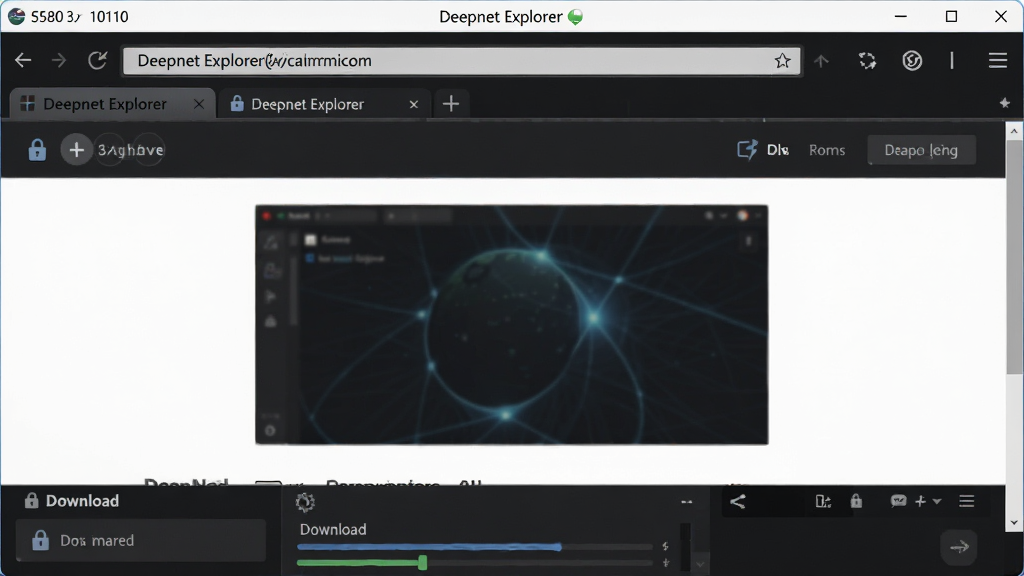Click lightning icon beside green progress bar
The width and height of the screenshot is (1024, 576).
coord(665,563)
